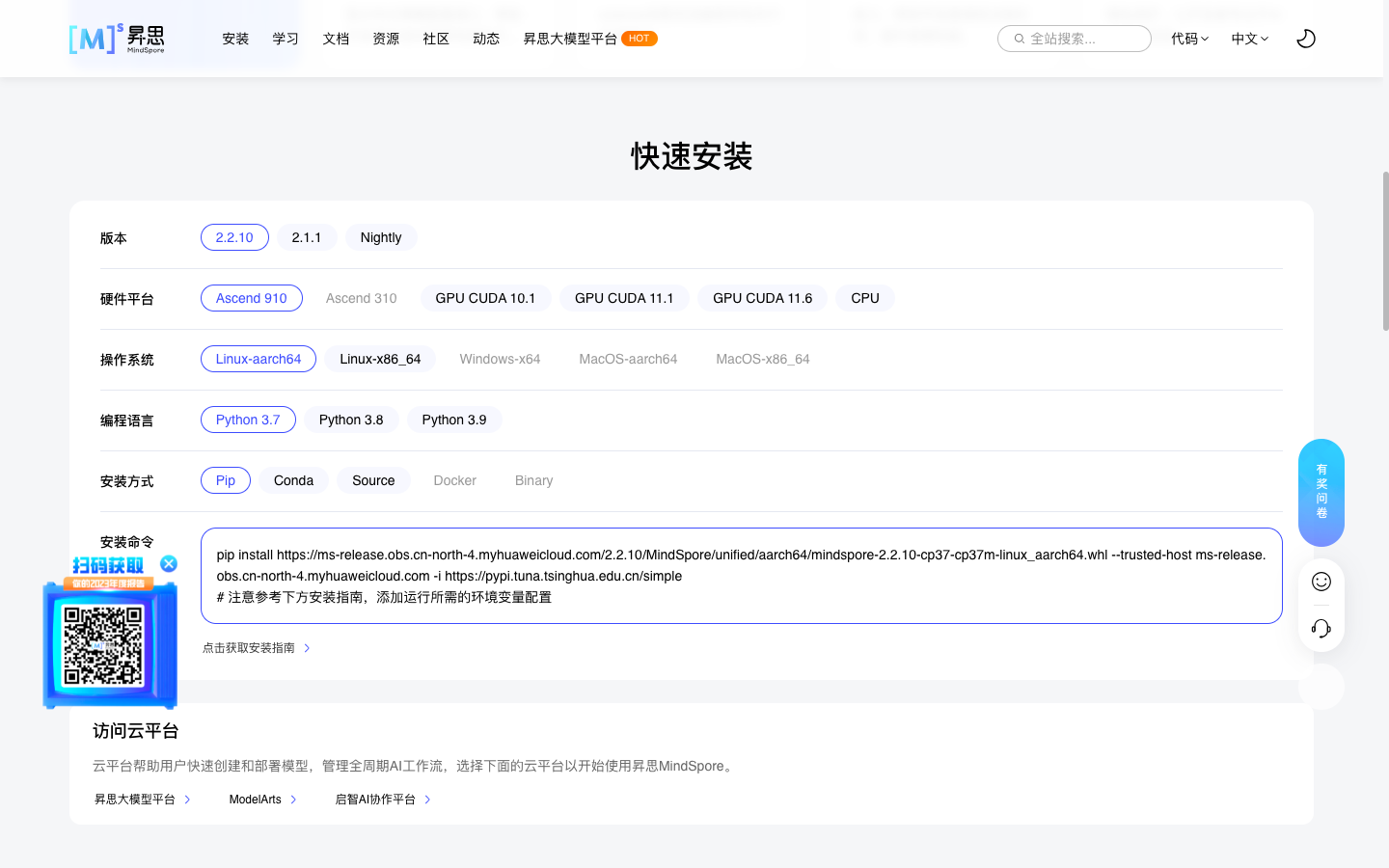Click the 版本 row label
Viewport: 1389px width, 868px height.
pyautogui.click(x=114, y=238)
